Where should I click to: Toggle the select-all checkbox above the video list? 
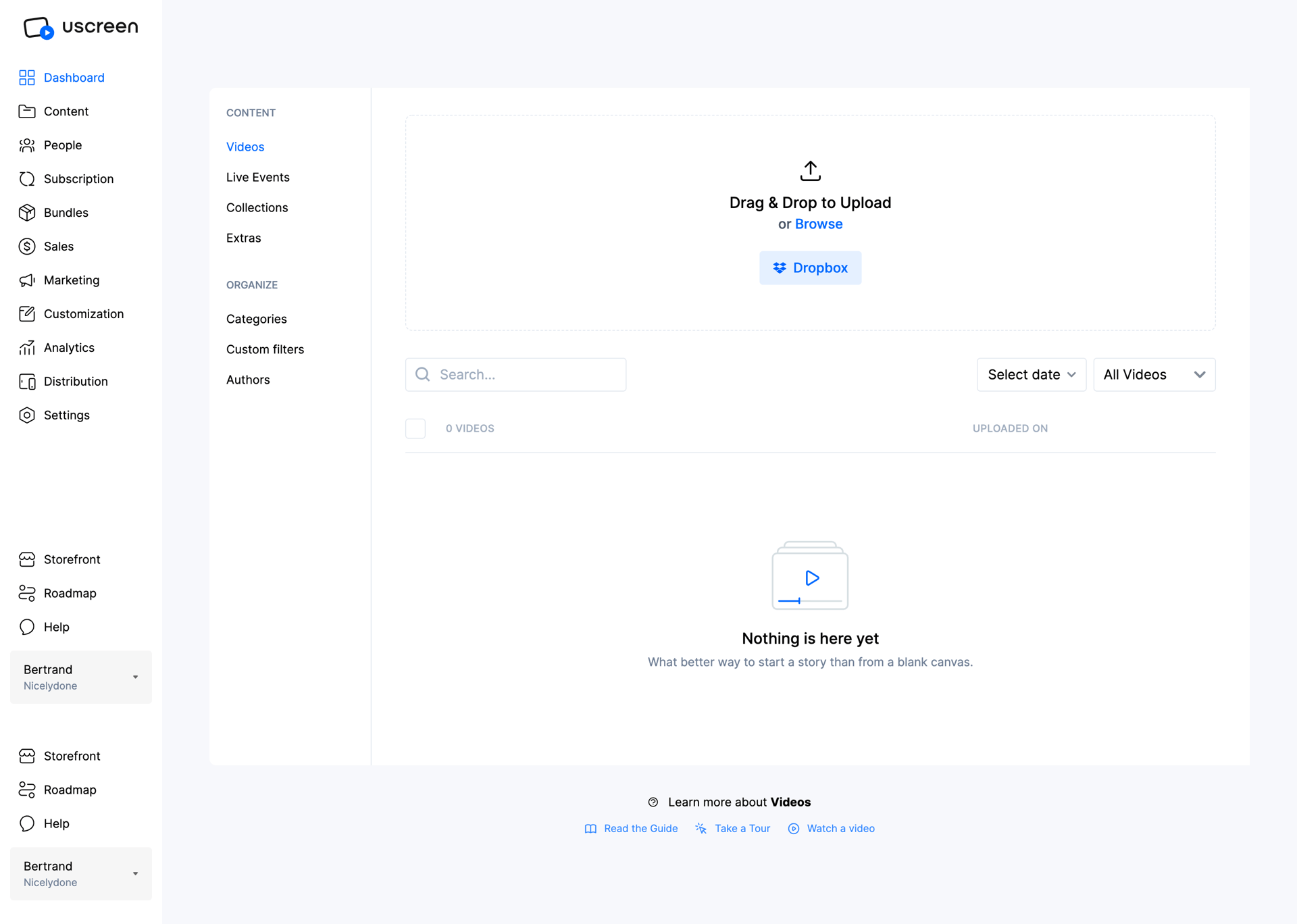pyautogui.click(x=415, y=428)
